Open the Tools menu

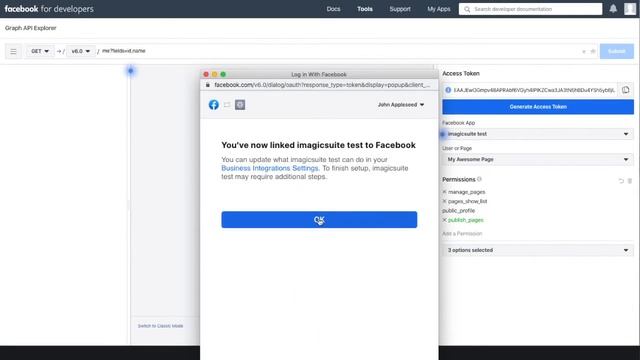[364, 9]
